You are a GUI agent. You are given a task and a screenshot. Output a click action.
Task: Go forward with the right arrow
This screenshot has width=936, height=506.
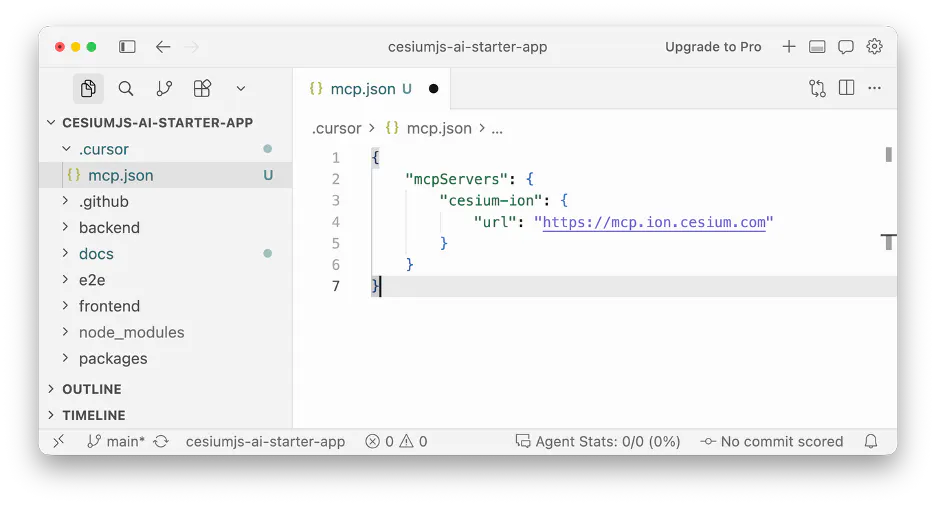(192, 47)
